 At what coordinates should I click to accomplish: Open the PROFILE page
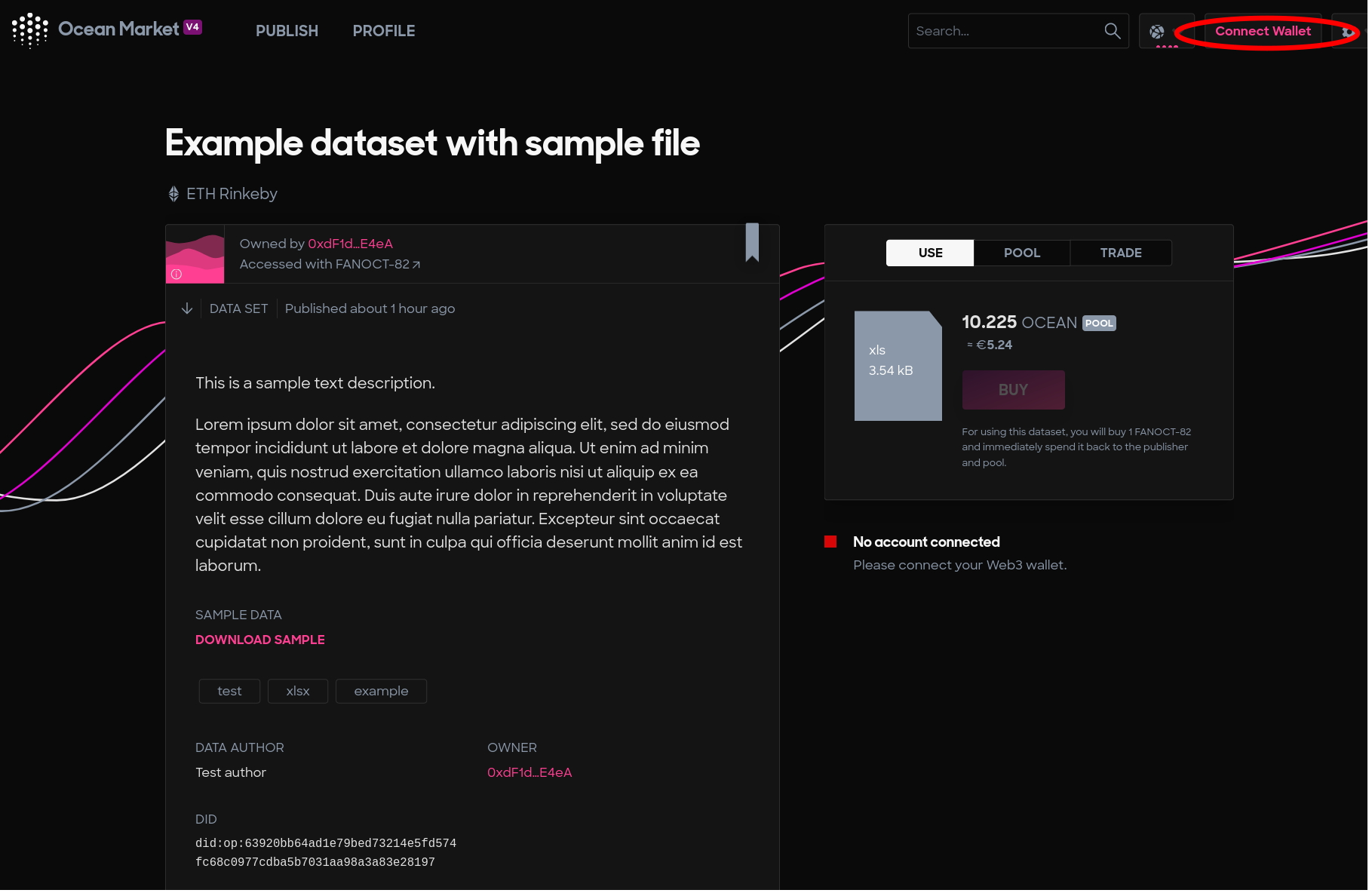click(385, 31)
